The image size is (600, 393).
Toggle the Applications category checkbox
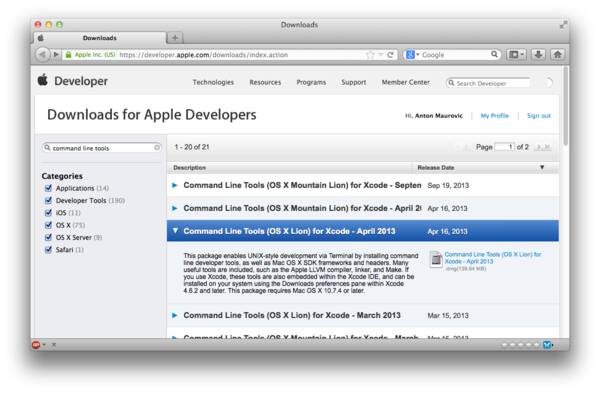point(48,188)
